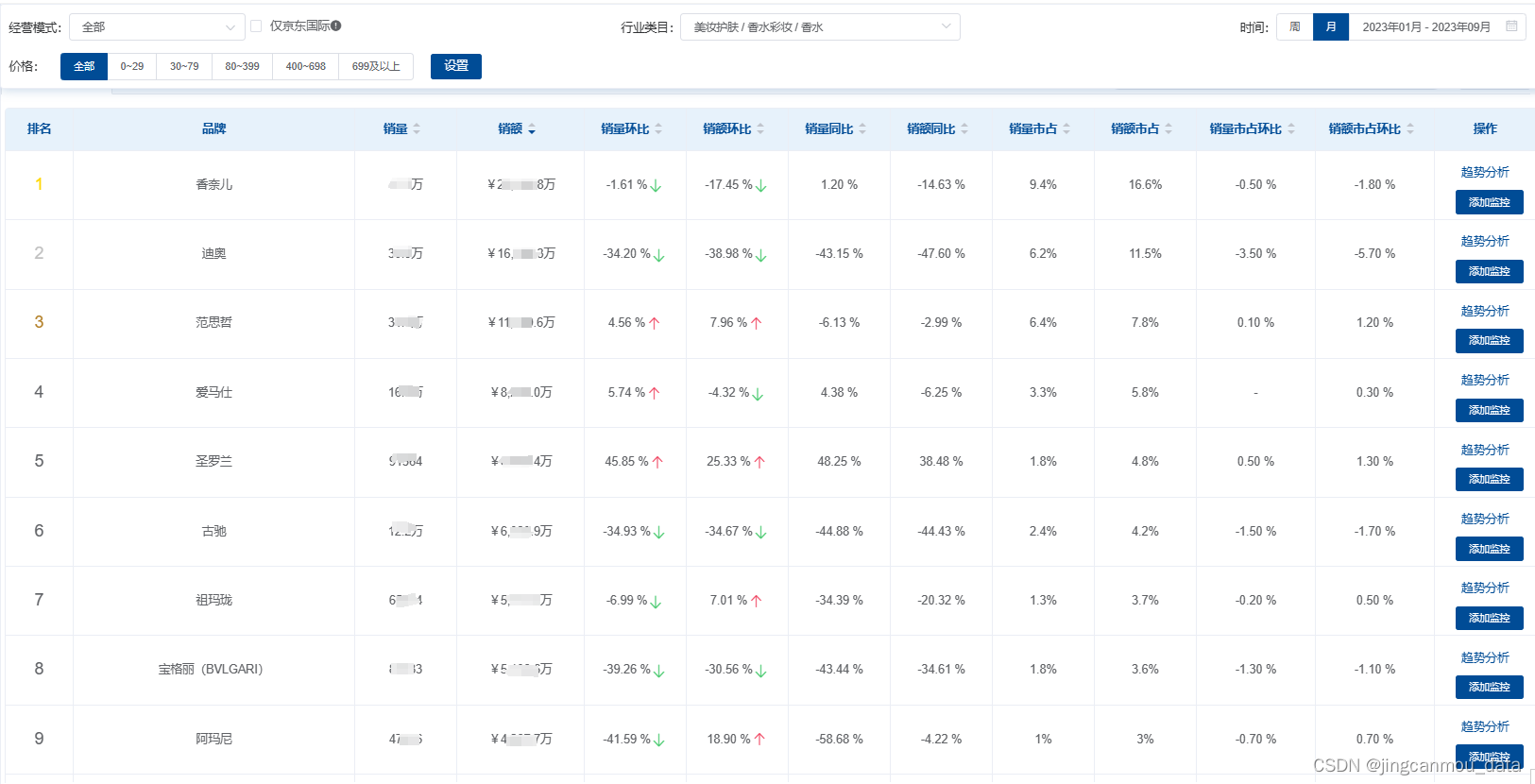Click 添加监控 for 迪奥
The height and width of the screenshot is (784, 1535).
tap(1489, 271)
